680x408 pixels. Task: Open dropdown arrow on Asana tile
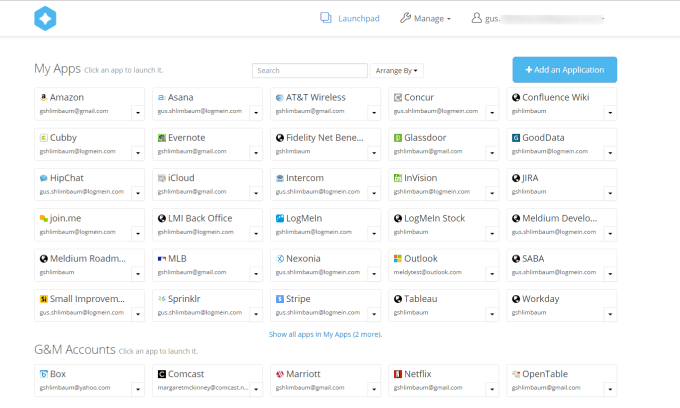pos(256,111)
